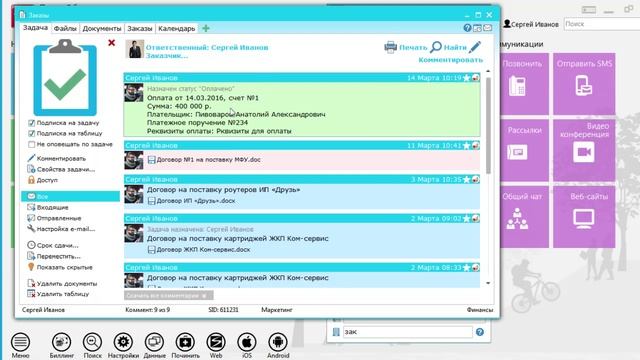The image size is (640, 360).
Task: Open Доступ access settings
Action: pyautogui.click(x=42, y=180)
